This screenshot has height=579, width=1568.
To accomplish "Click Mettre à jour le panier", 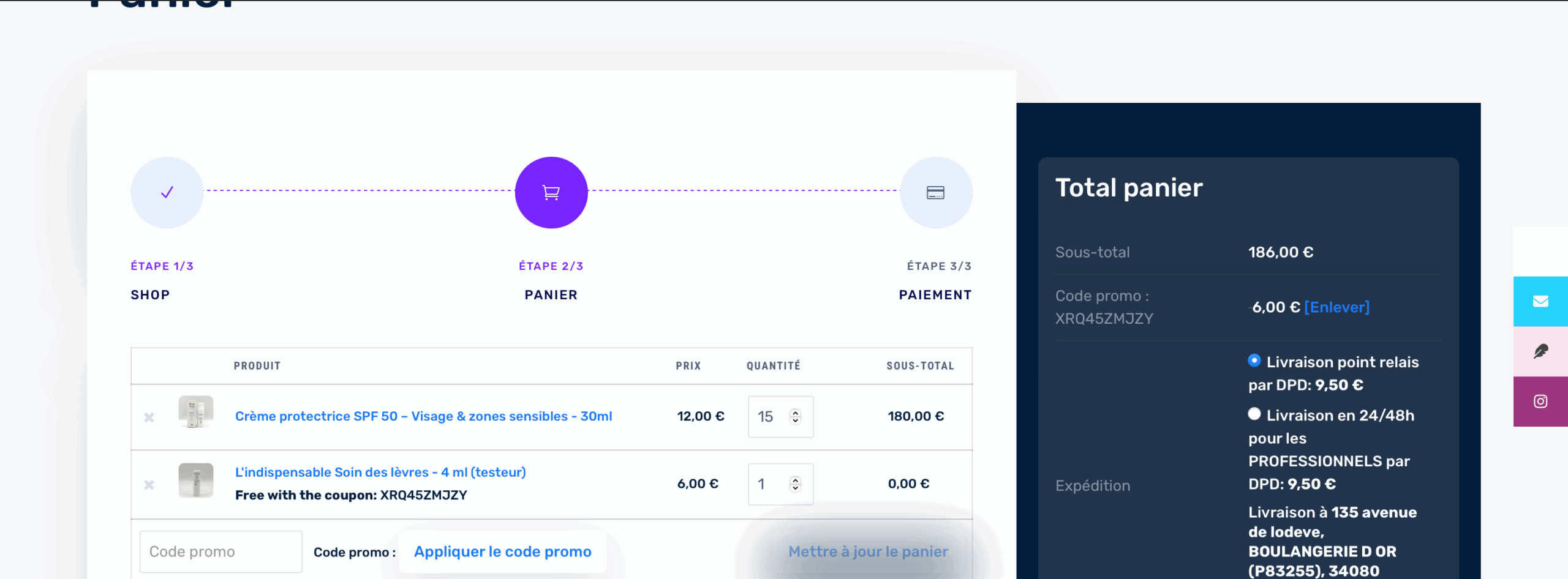I will pyautogui.click(x=868, y=551).
